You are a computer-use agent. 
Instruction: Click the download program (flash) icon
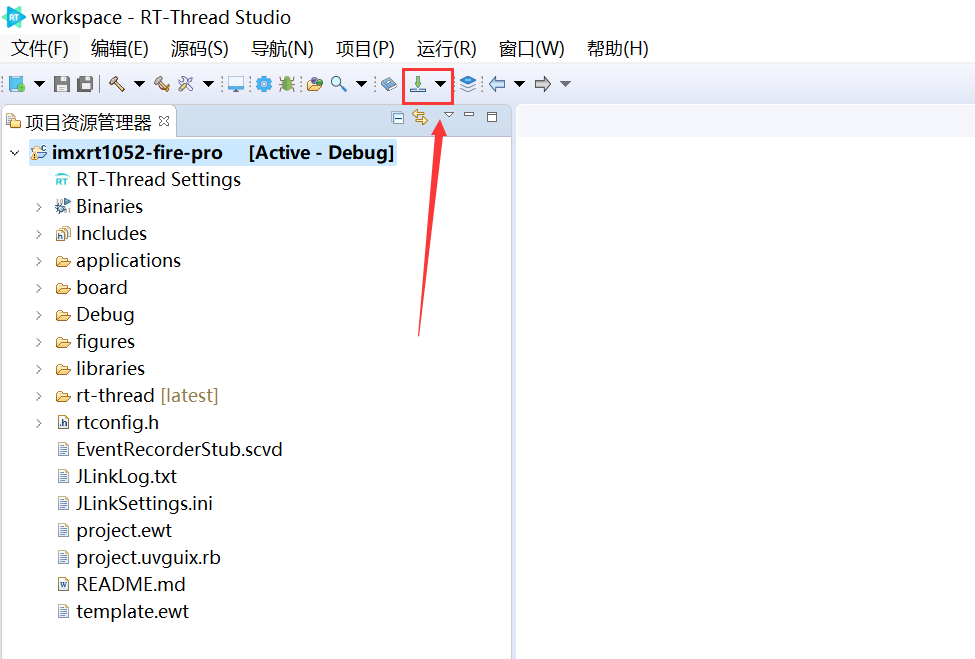[x=418, y=85]
